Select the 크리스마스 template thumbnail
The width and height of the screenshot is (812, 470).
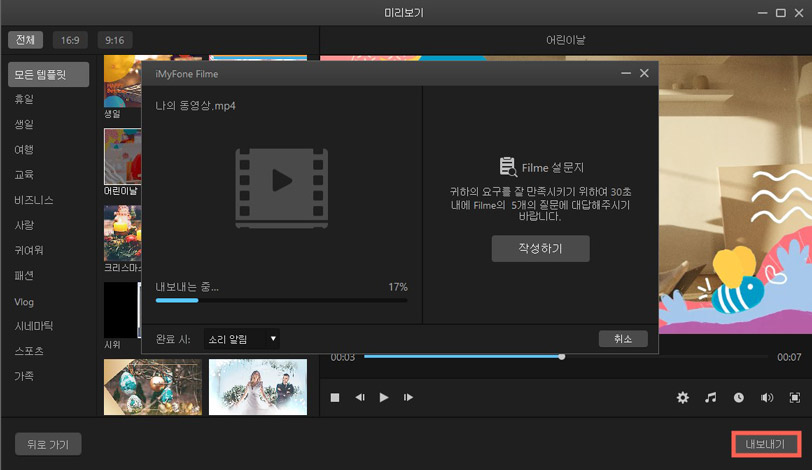point(123,233)
